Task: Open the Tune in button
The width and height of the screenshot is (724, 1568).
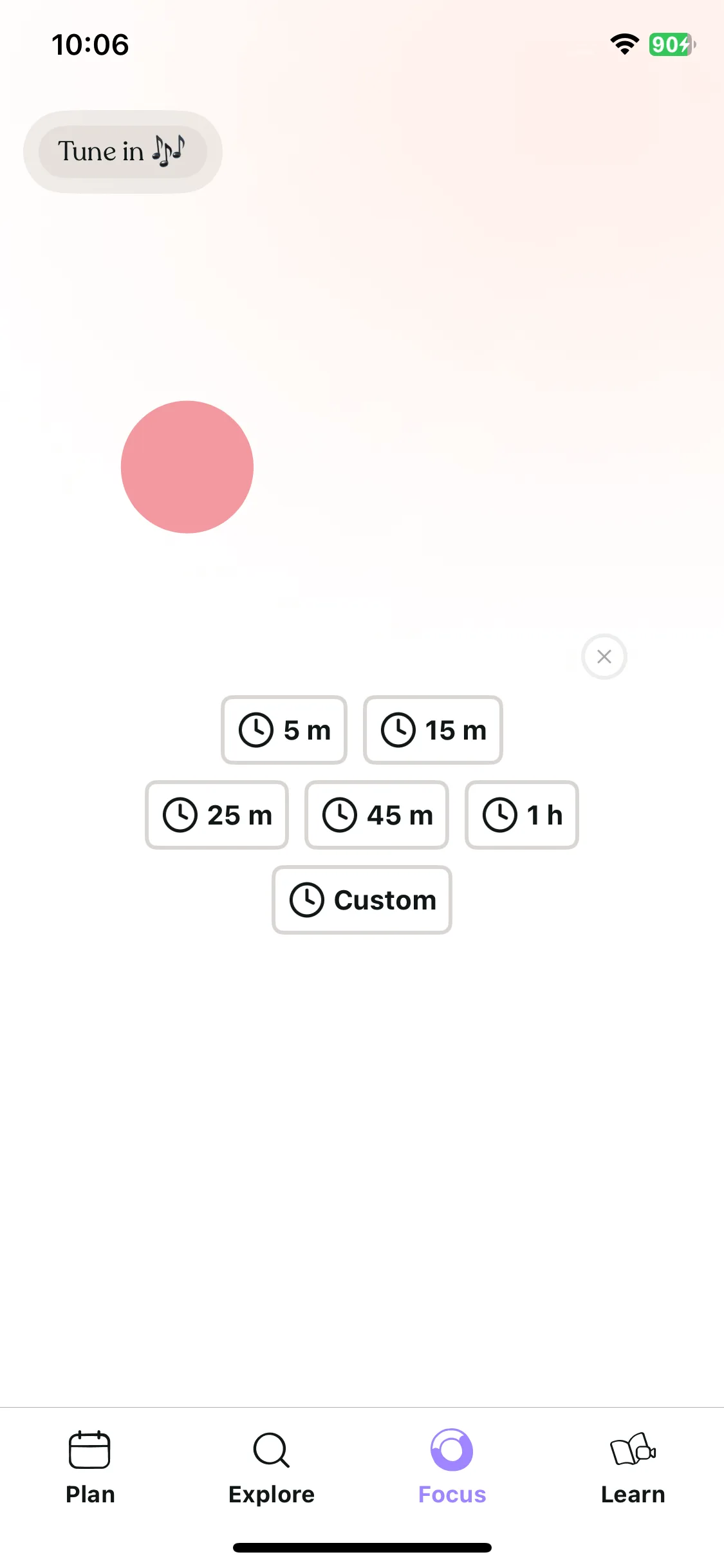Action: click(123, 152)
